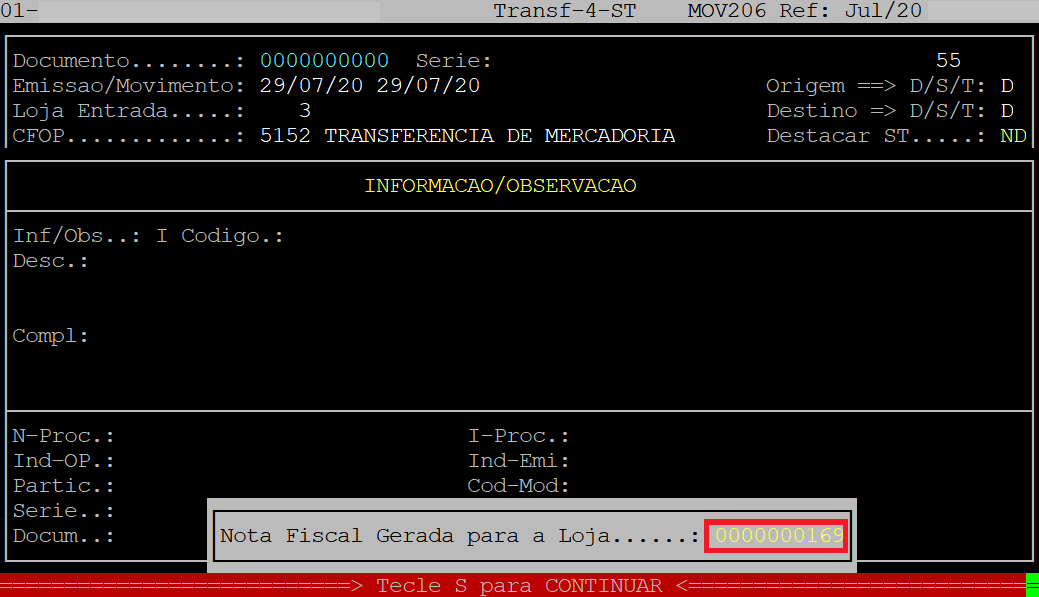Click the green cursor block at bottom right
The image size is (1039, 597).
(1032, 586)
